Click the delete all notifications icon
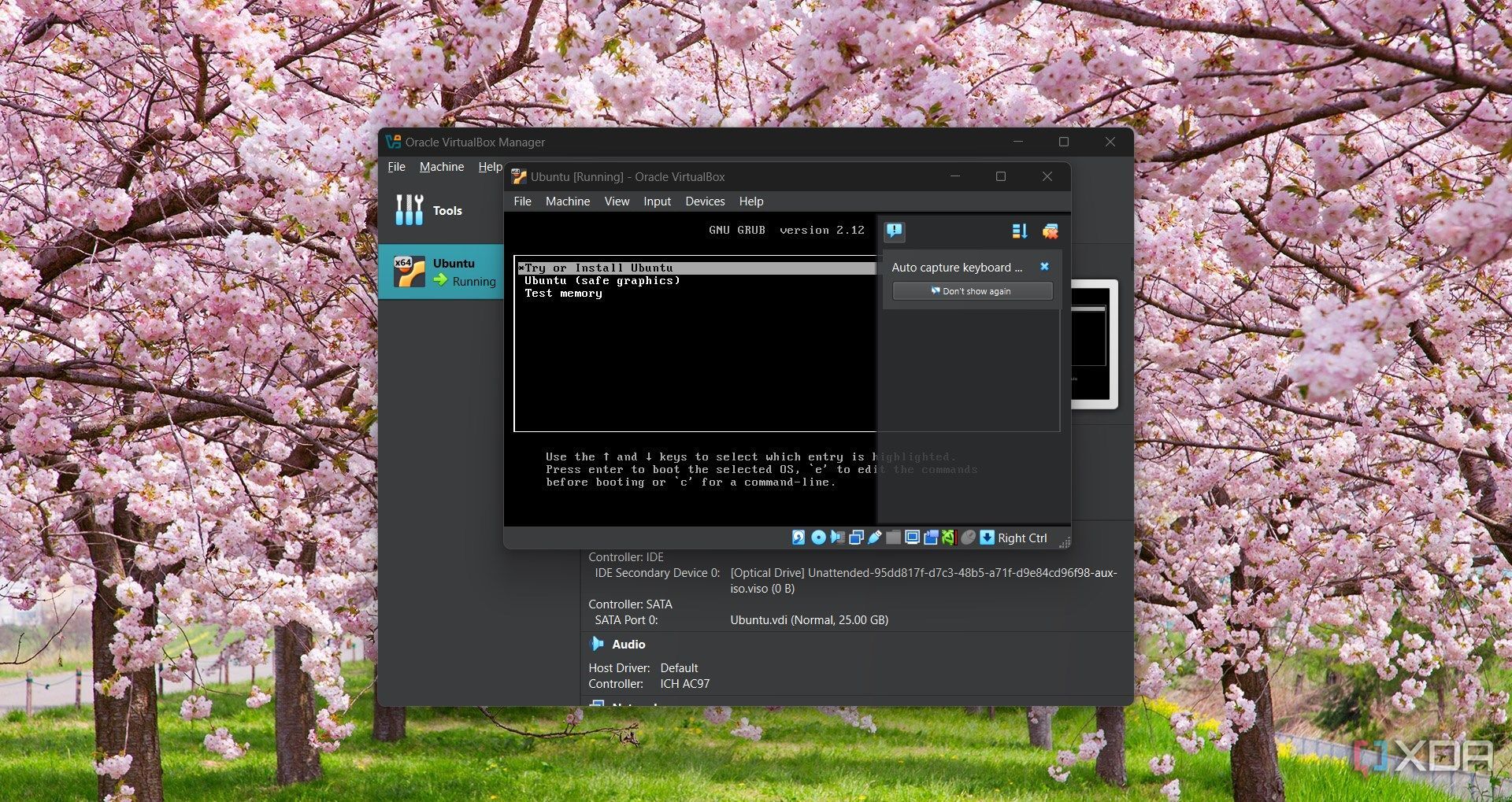Screen dimensions: 1512x802 [1050, 231]
